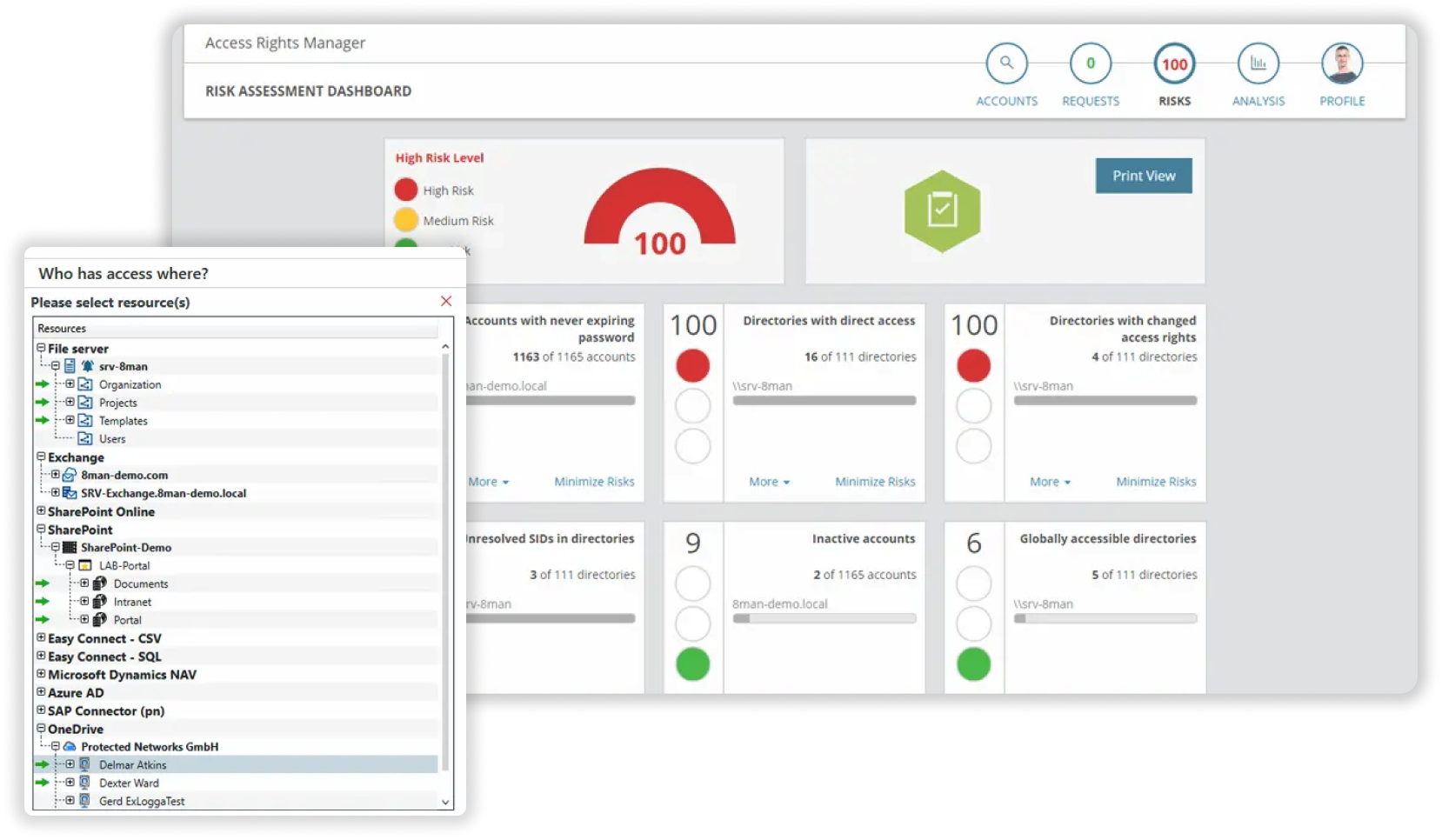The height and width of the screenshot is (840, 1442).
Task: Click the Print View button
Action: point(1144,176)
